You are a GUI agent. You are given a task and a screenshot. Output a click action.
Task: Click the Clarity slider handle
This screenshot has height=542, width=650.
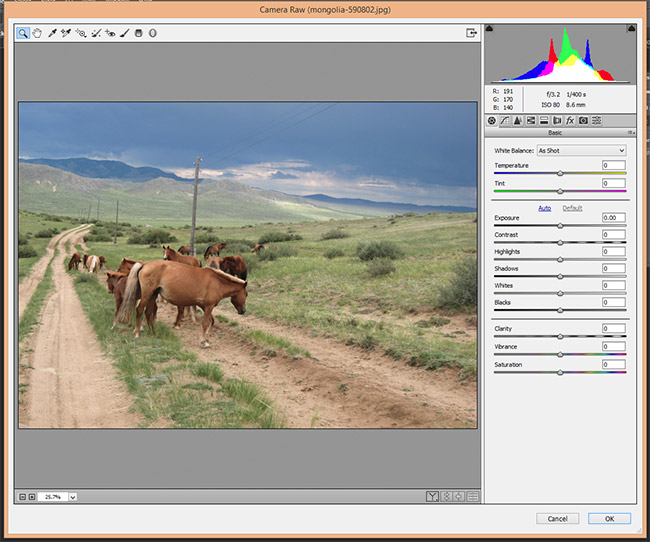(560, 337)
